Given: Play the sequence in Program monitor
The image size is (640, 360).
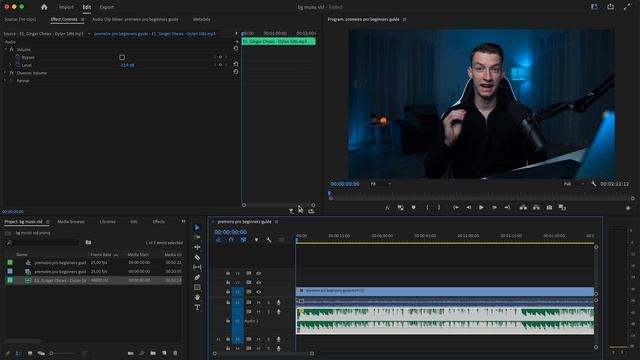Looking at the screenshot, I should [x=481, y=208].
